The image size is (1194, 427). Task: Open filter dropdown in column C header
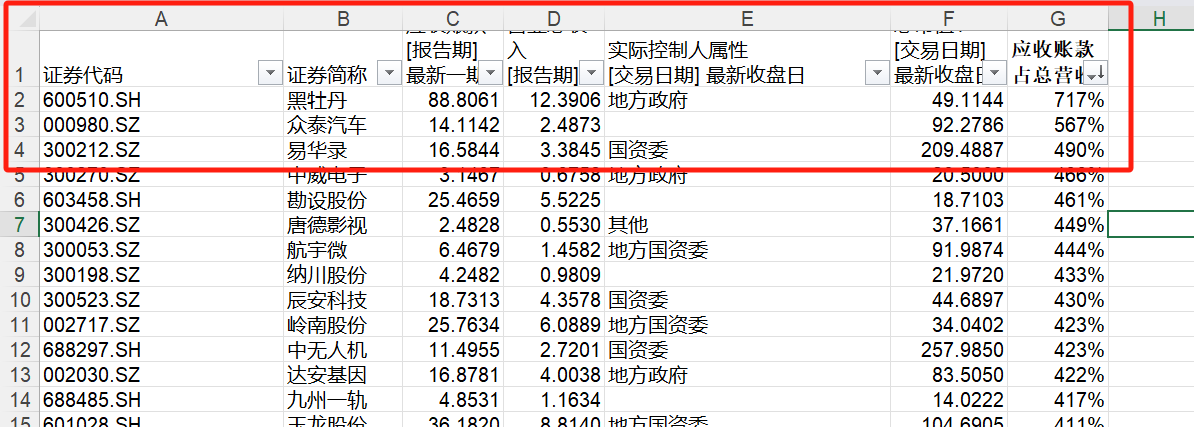(490, 75)
